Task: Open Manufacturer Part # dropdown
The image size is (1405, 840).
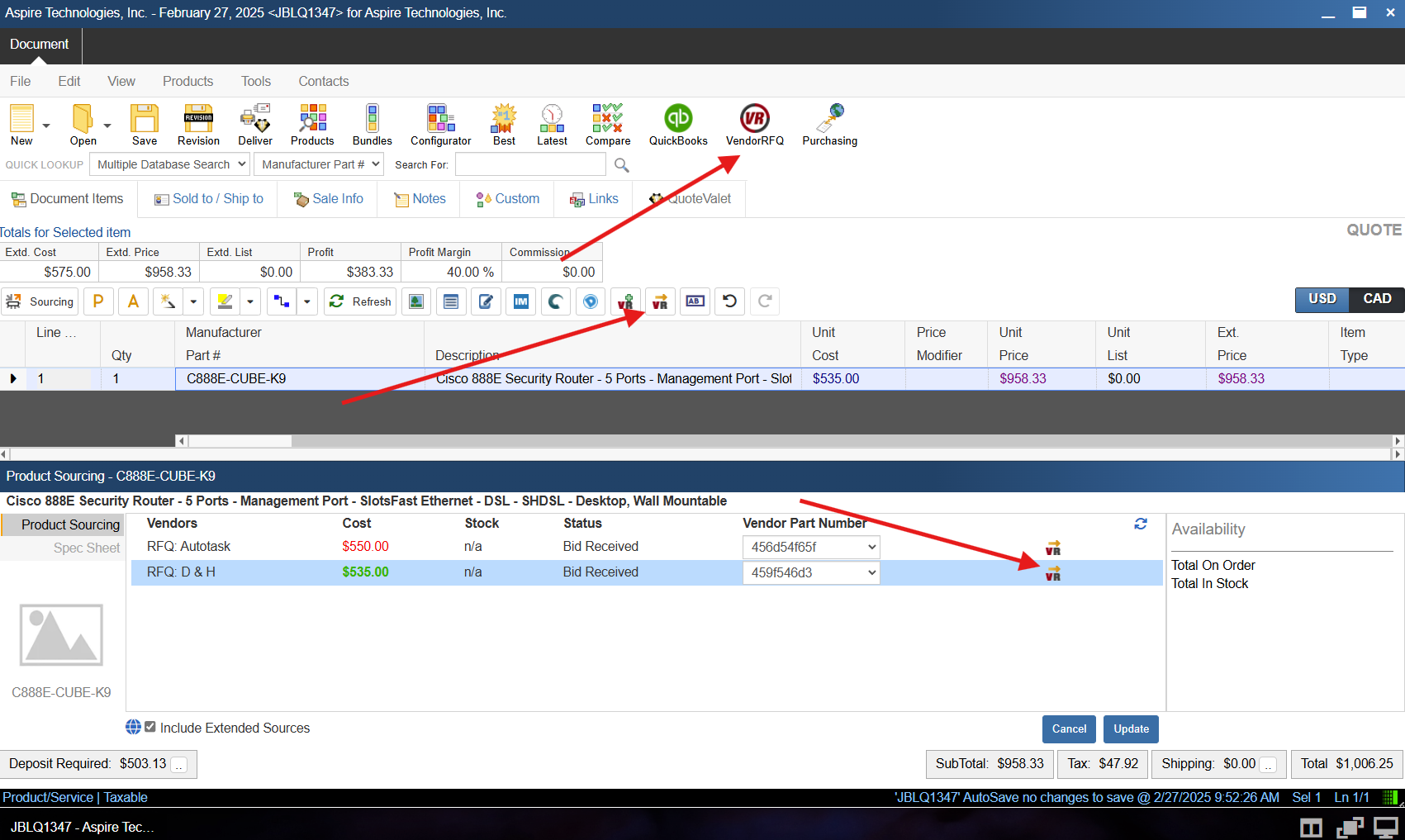Action: (320, 164)
